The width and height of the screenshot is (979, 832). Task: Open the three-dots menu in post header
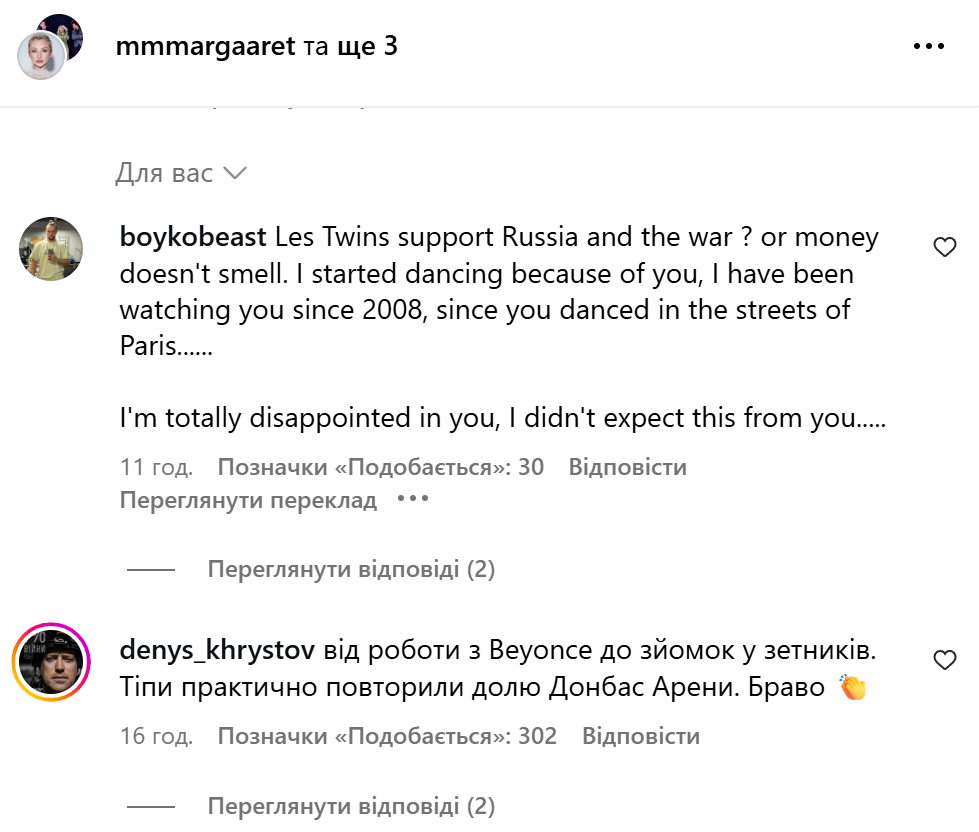tap(928, 47)
